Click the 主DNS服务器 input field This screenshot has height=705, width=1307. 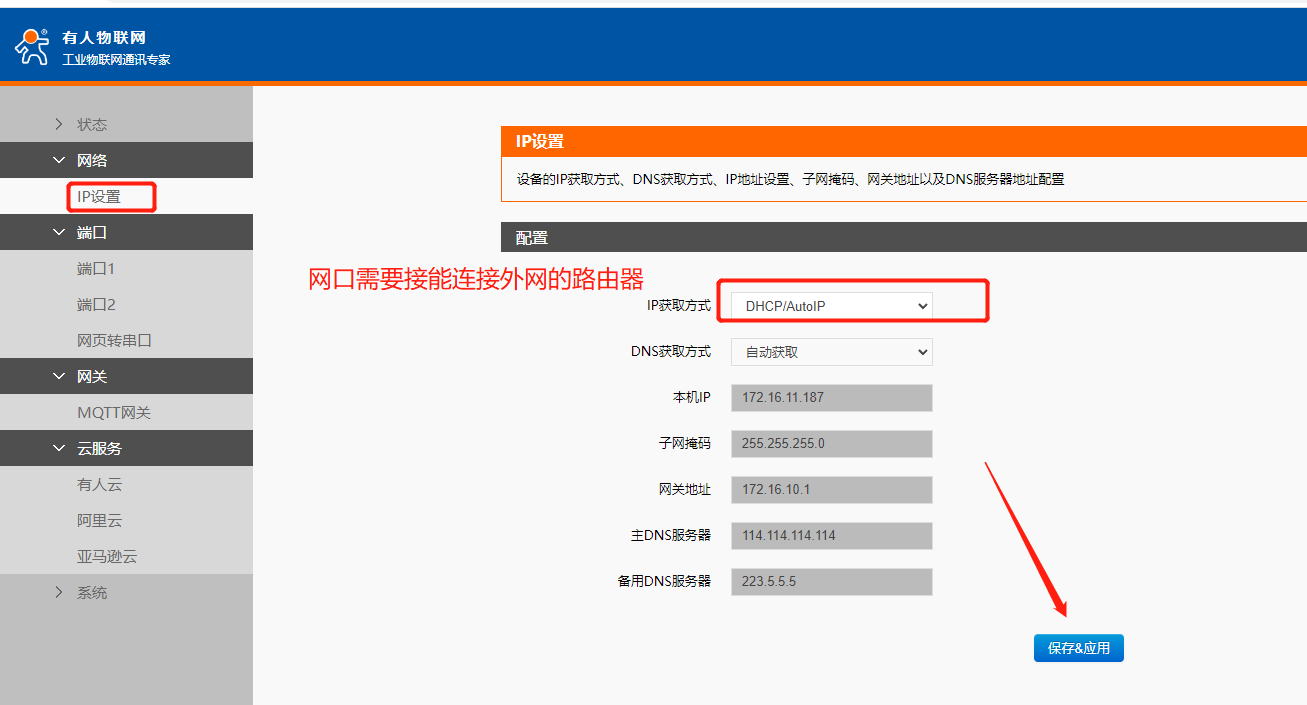coord(831,536)
